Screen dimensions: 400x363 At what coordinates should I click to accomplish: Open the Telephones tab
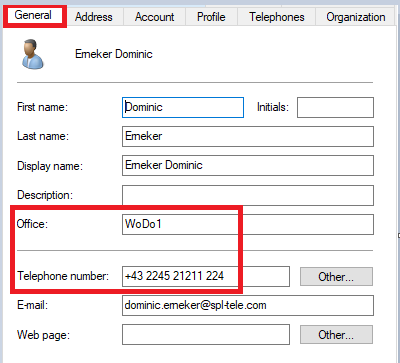(x=277, y=17)
